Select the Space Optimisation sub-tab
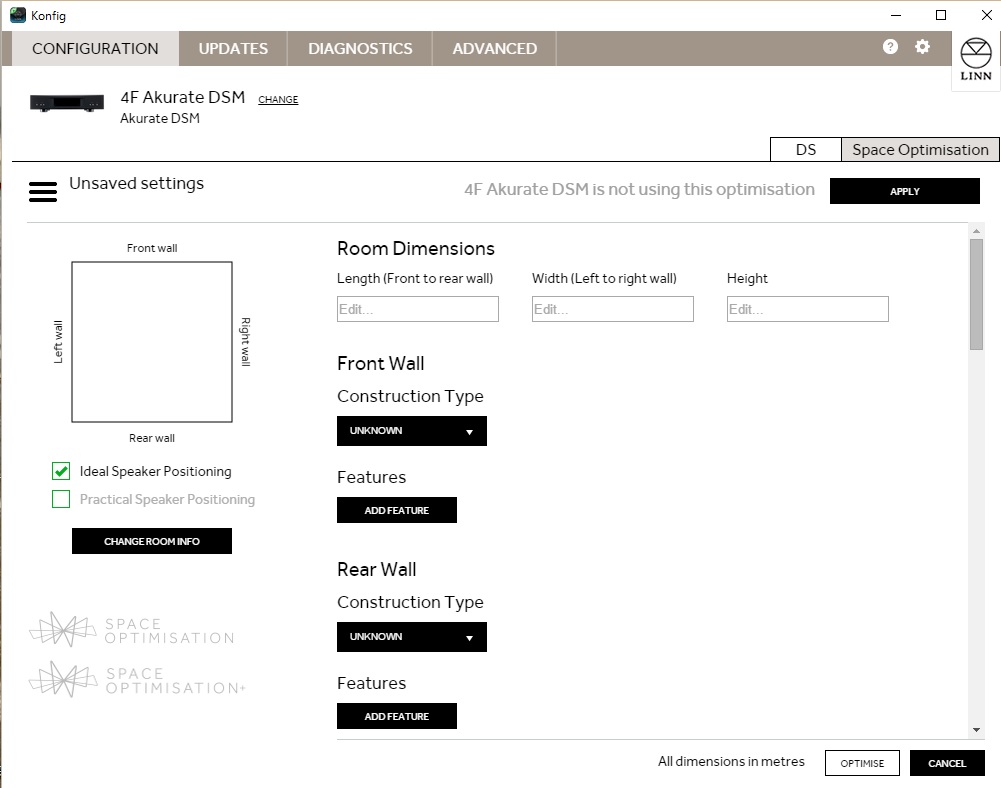 coord(921,149)
